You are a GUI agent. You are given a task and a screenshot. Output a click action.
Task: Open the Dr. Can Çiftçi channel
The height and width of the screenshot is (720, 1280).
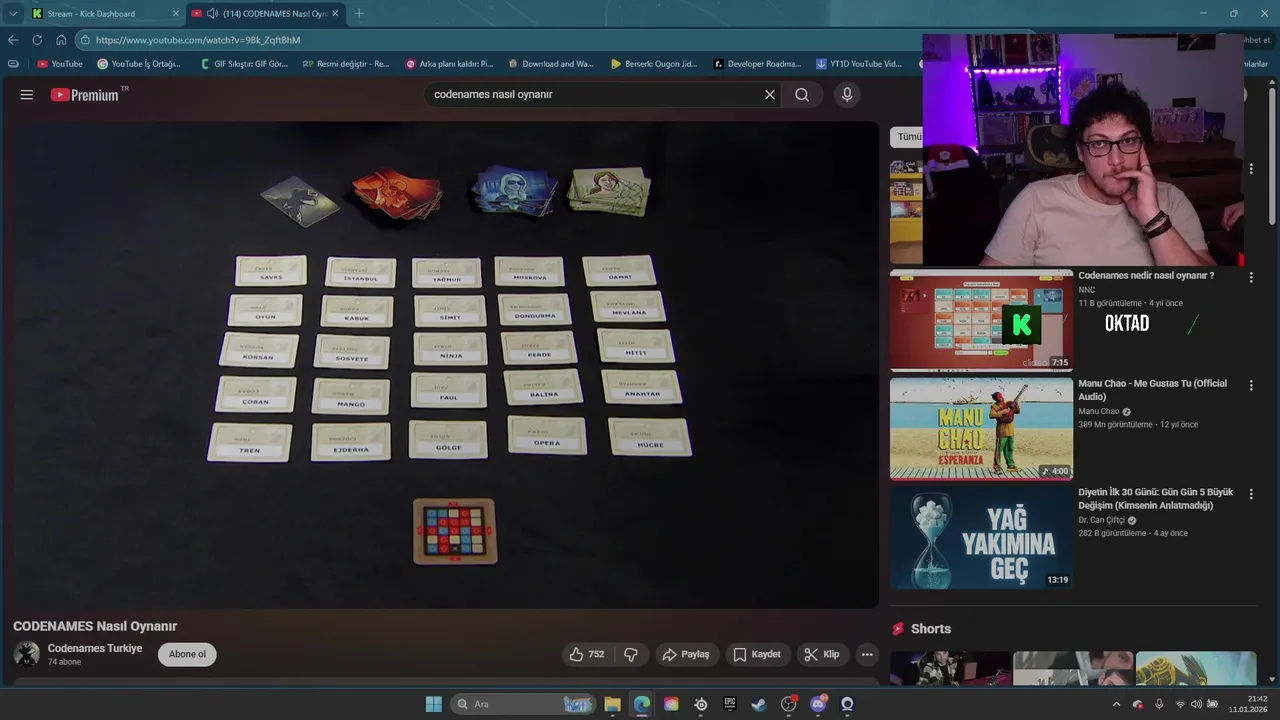point(1101,520)
